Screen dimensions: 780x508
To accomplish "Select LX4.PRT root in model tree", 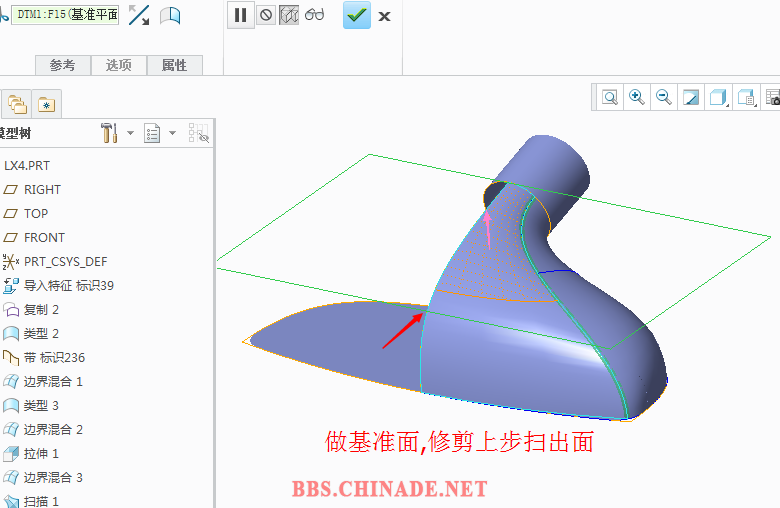I will coord(27,166).
